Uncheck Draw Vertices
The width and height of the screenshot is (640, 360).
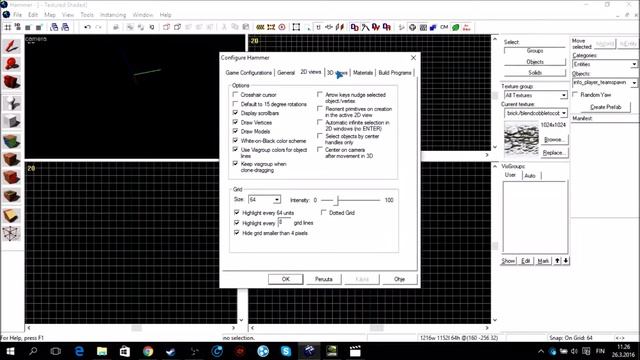(235, 122)
